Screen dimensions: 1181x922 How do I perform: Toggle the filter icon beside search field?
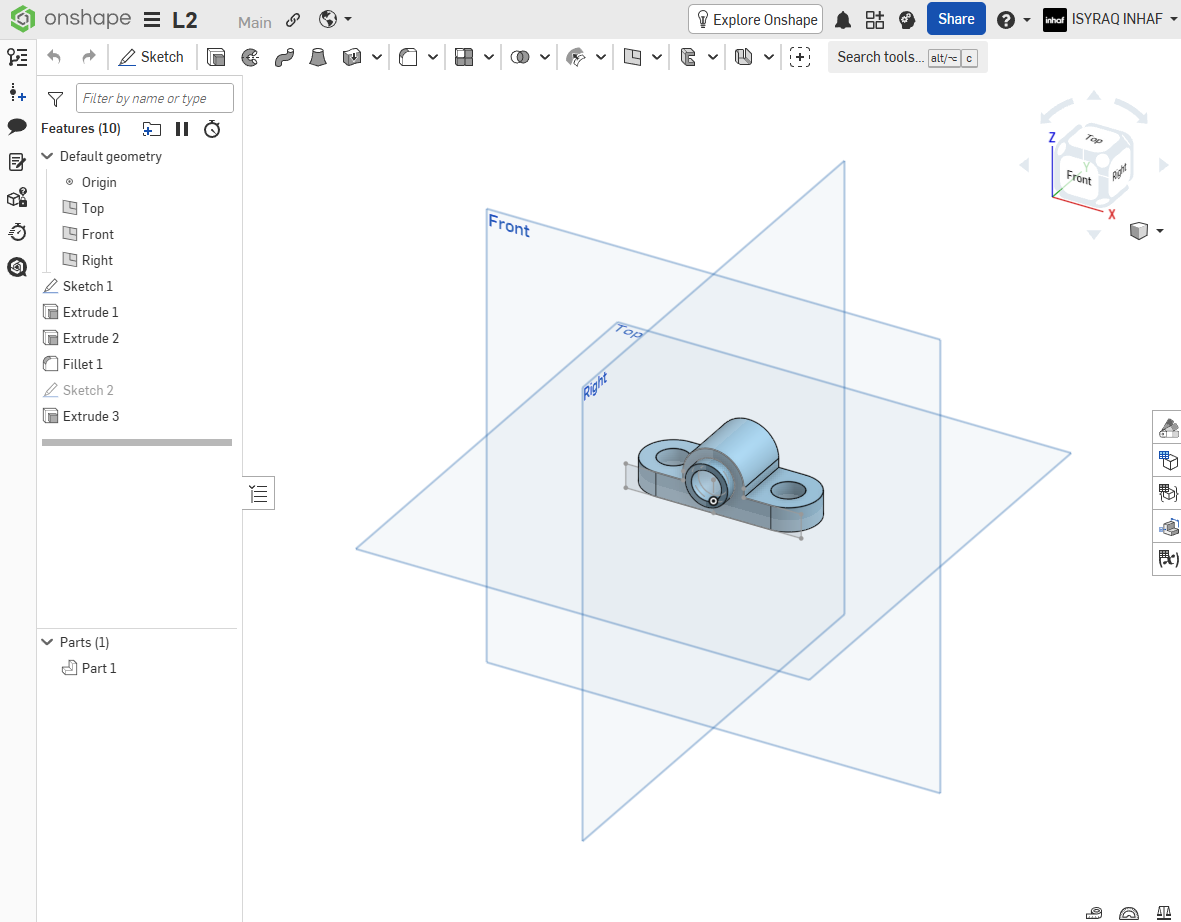[x=55, y=99]
